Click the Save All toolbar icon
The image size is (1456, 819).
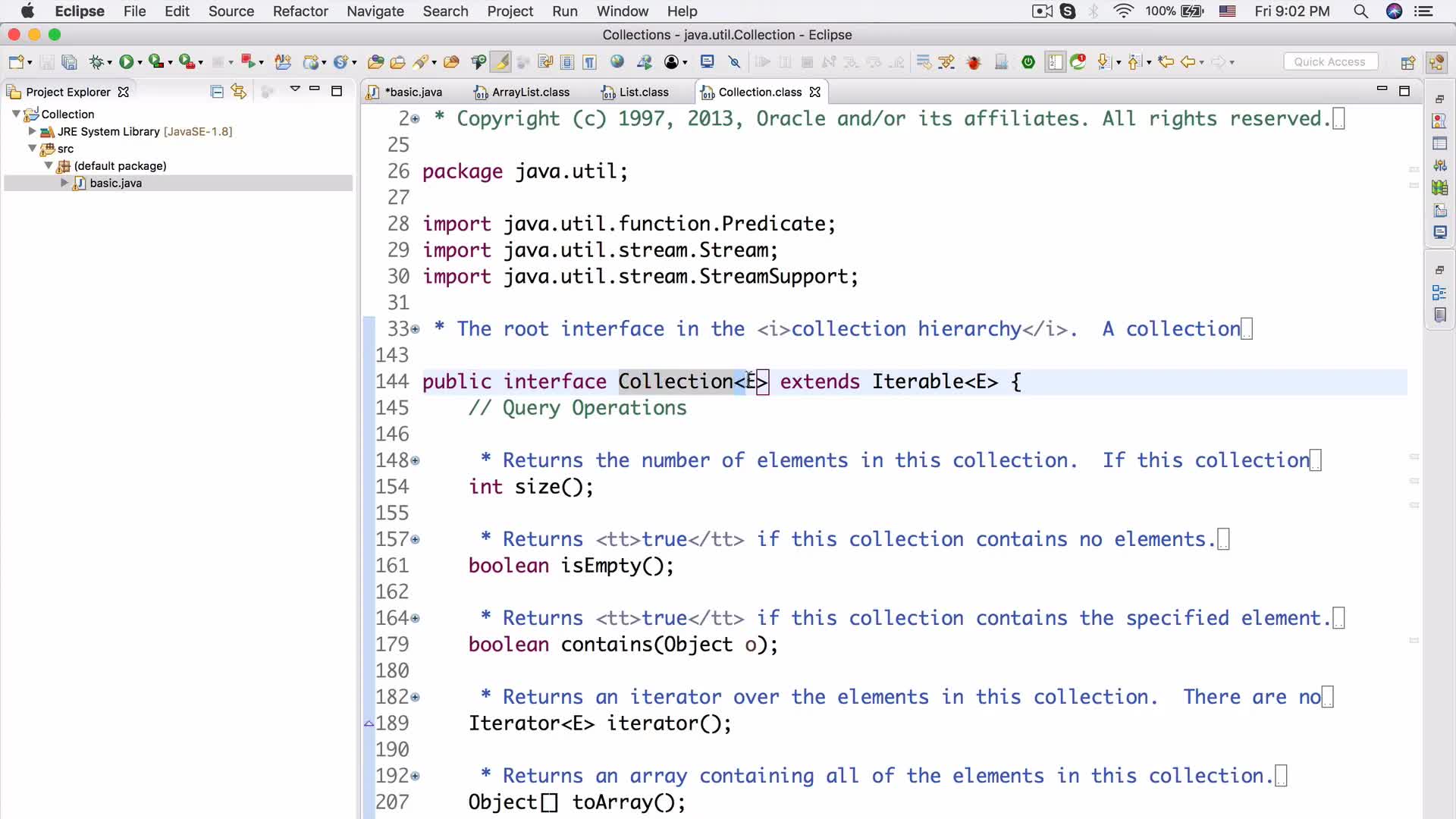pyautogui.click(x=69, y=62)
